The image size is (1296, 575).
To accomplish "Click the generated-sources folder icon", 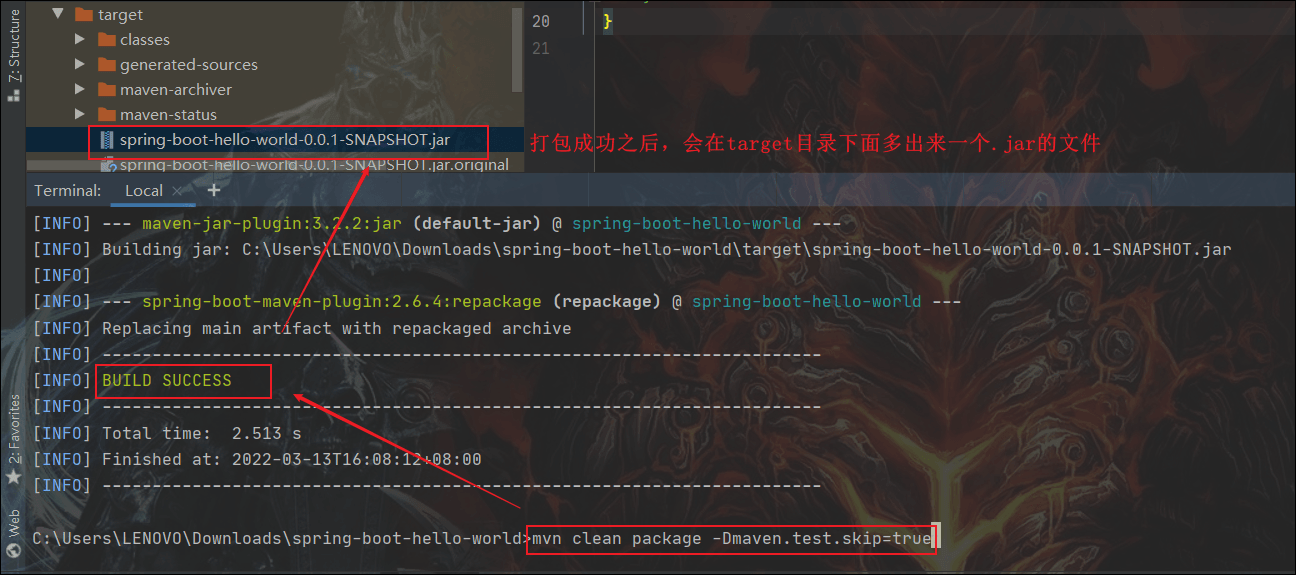I will tap(106, 64).
